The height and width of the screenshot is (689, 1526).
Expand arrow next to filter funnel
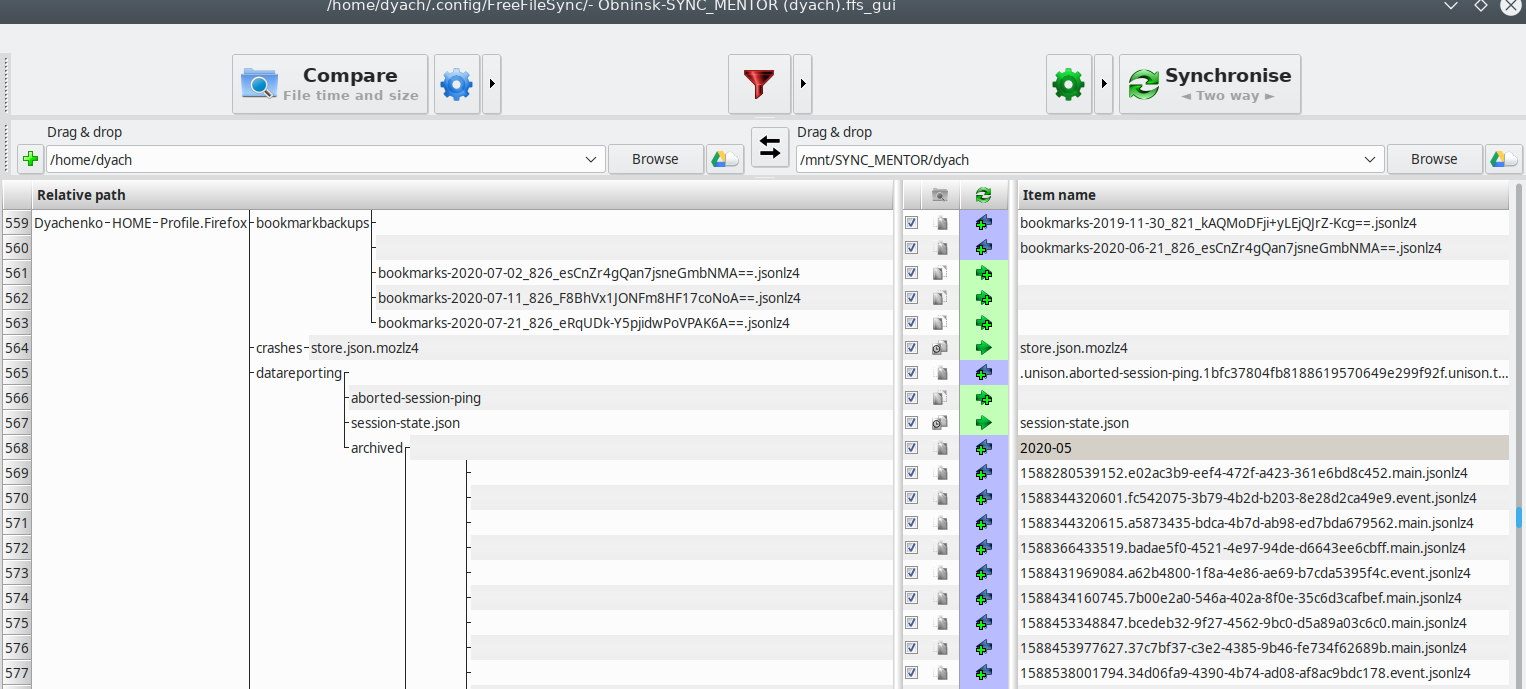tap(803, 84)
